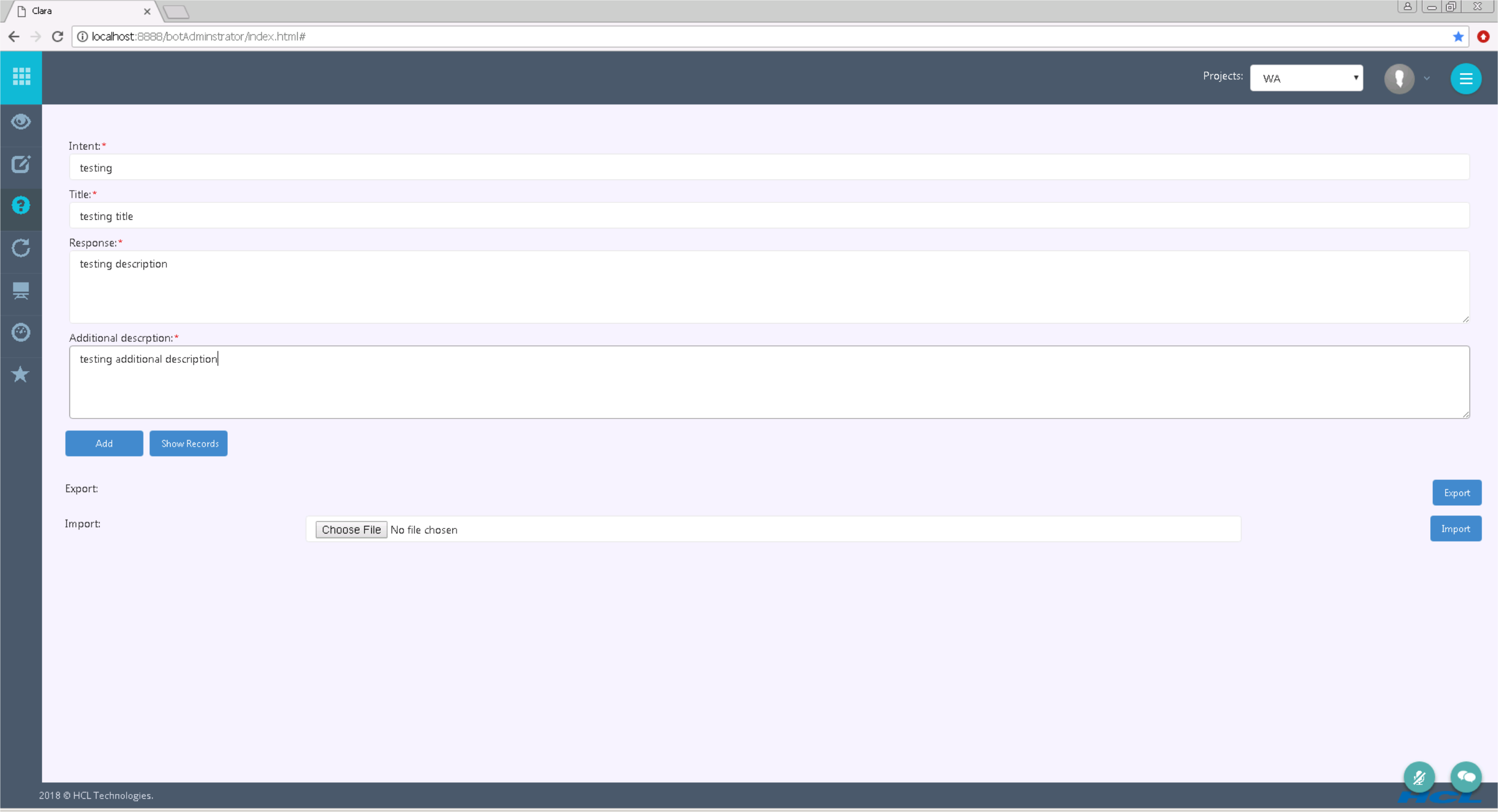The width and height of the screenshot is (1498, 812).
Task: Open the chat bubbles button
Action: point(1466,777)
